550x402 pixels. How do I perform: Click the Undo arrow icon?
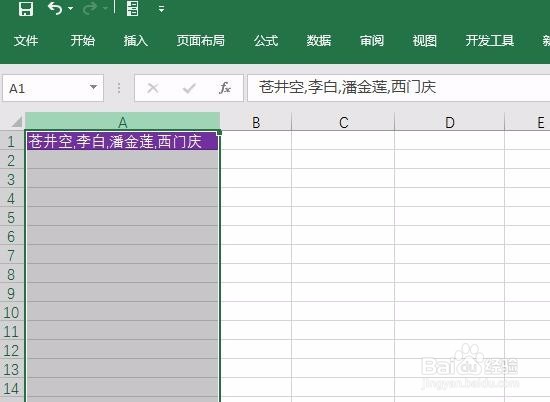pos(55,8)
